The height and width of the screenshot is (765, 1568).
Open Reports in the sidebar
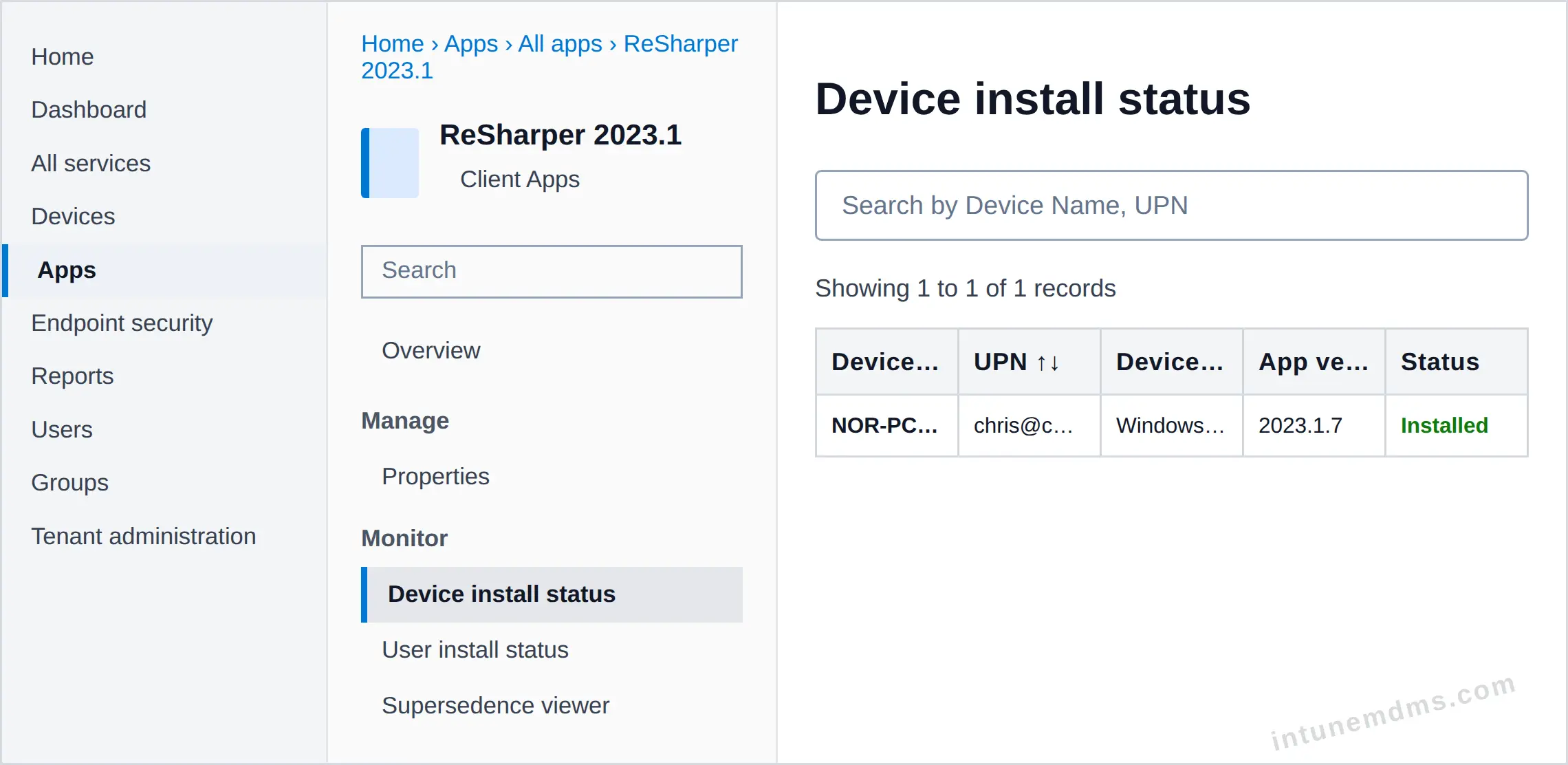click(x=72, y=376)
